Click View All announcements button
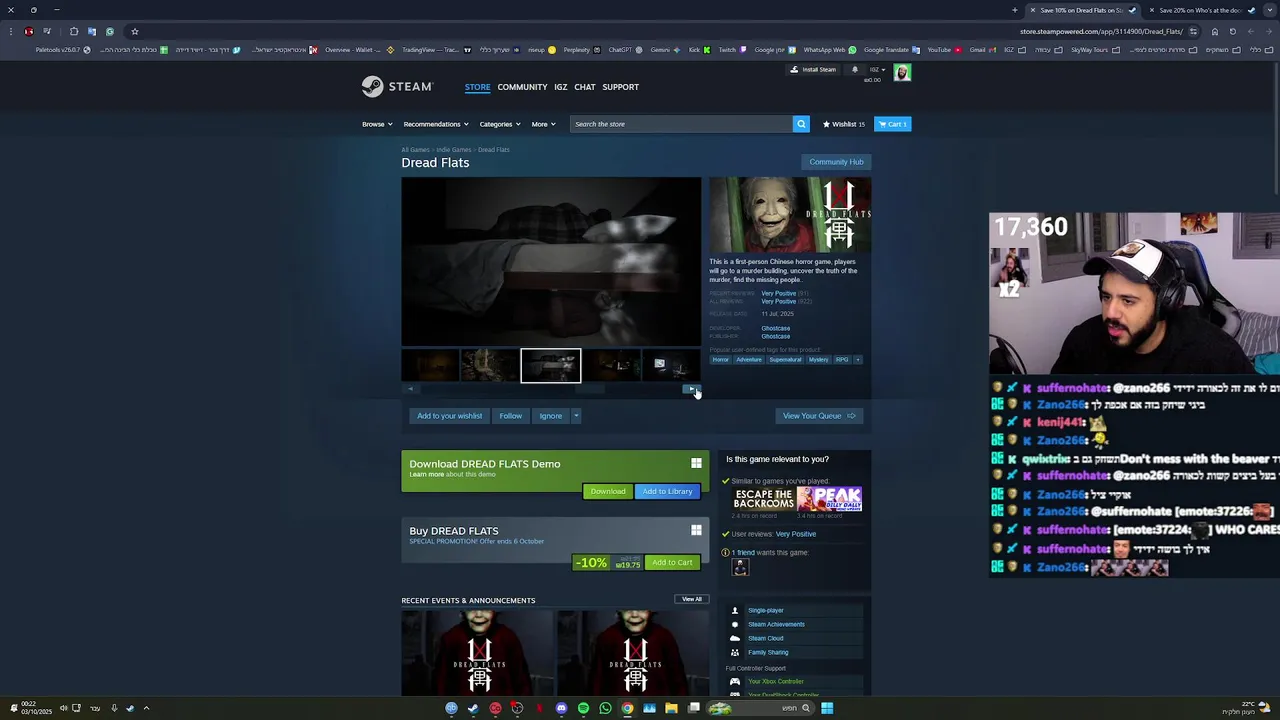This screenshot has width=1280, height=720. coord(692,599)
